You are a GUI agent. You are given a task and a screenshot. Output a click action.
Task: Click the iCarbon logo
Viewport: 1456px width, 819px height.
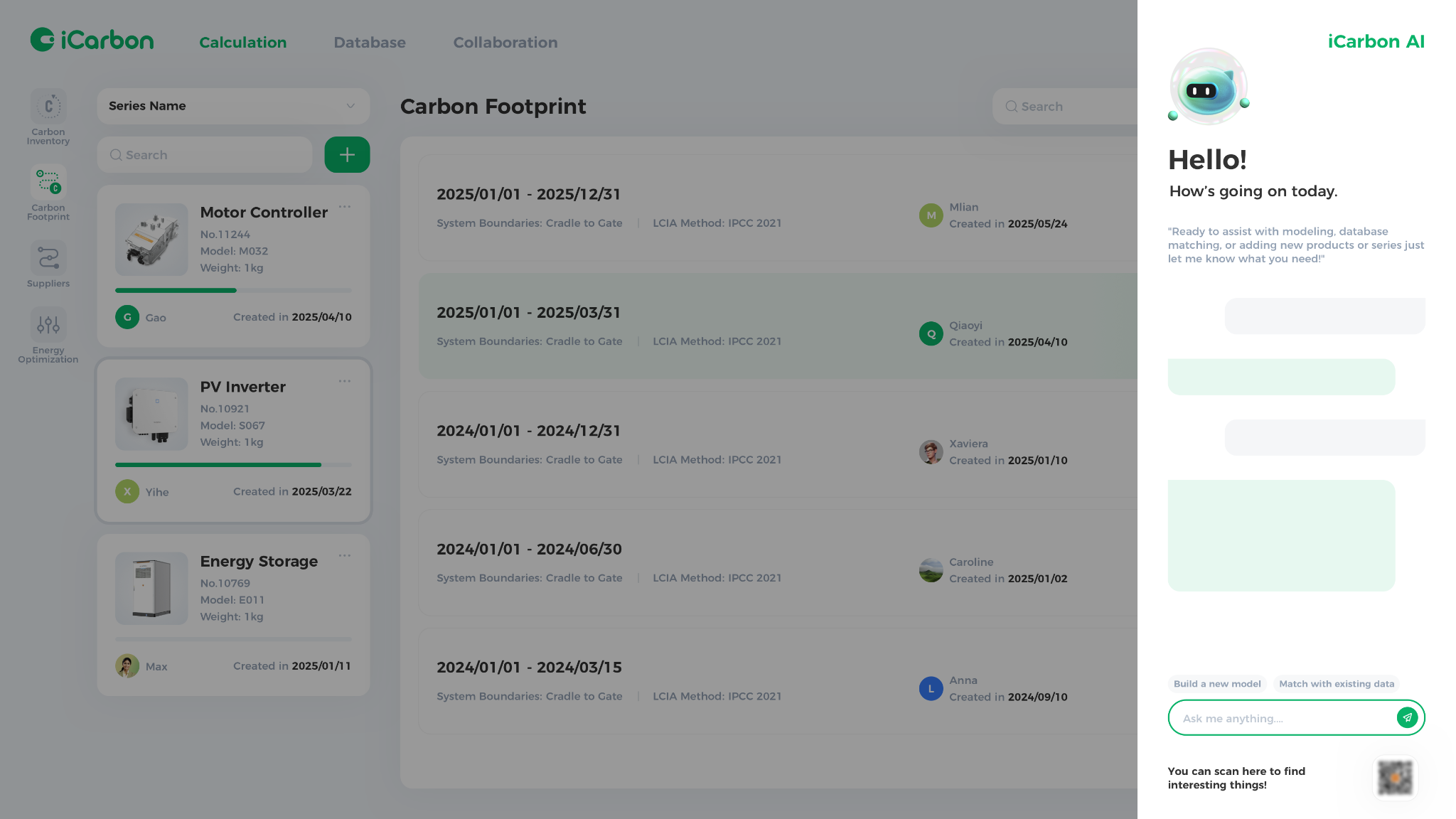pos(92,40)
